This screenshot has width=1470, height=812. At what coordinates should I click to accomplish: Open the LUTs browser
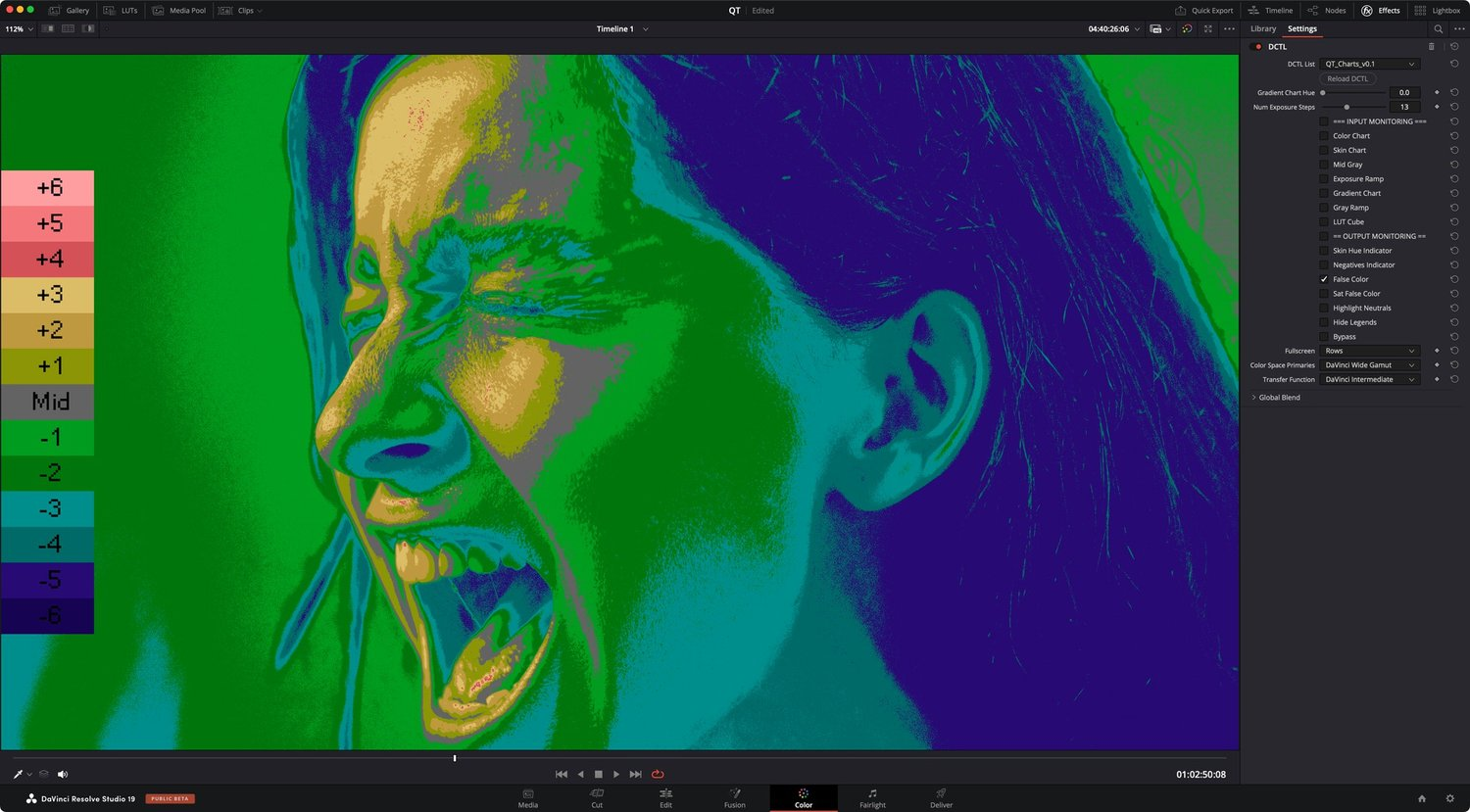(121, 10)
